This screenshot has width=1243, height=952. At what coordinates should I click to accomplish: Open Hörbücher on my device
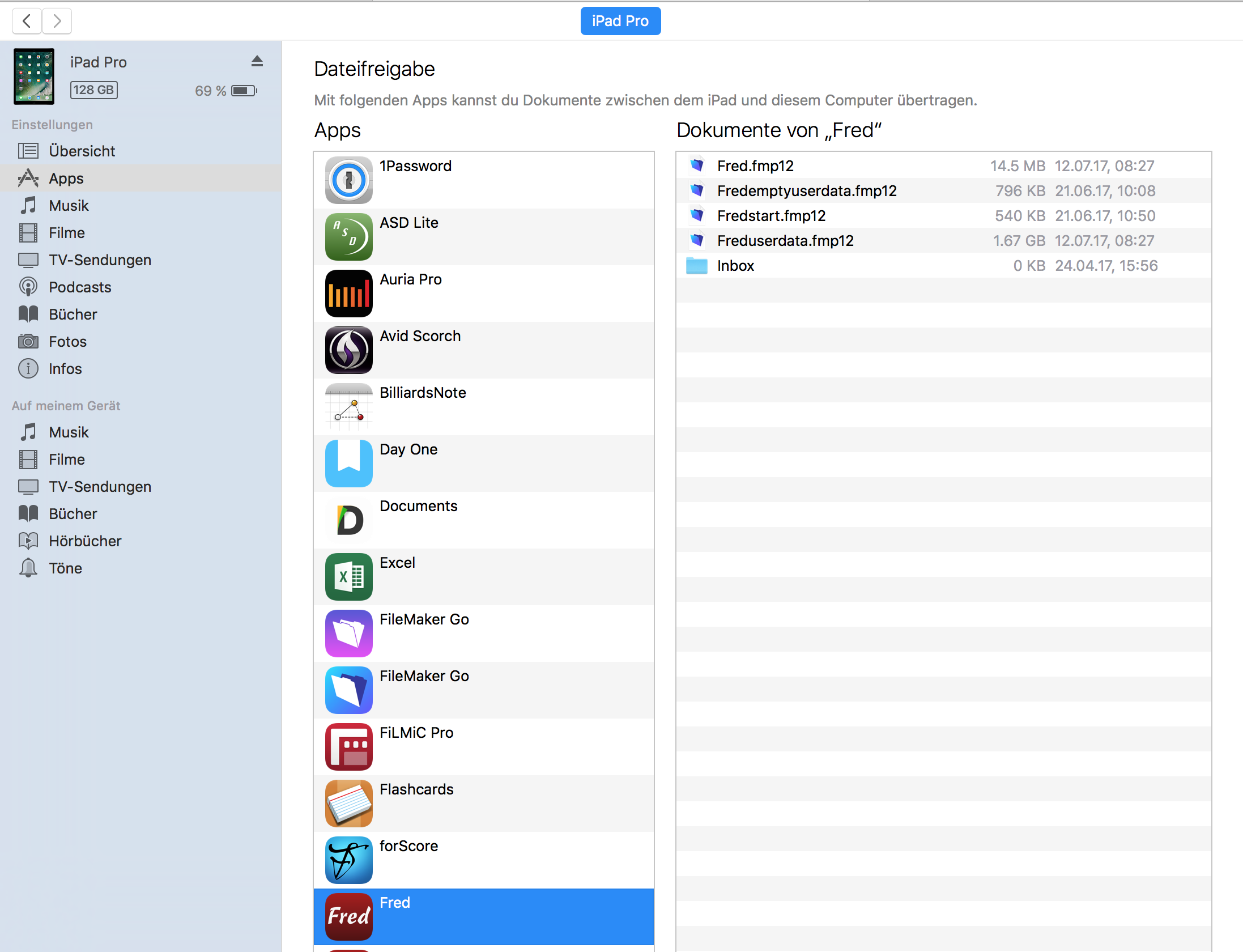(x=85, y=541)
